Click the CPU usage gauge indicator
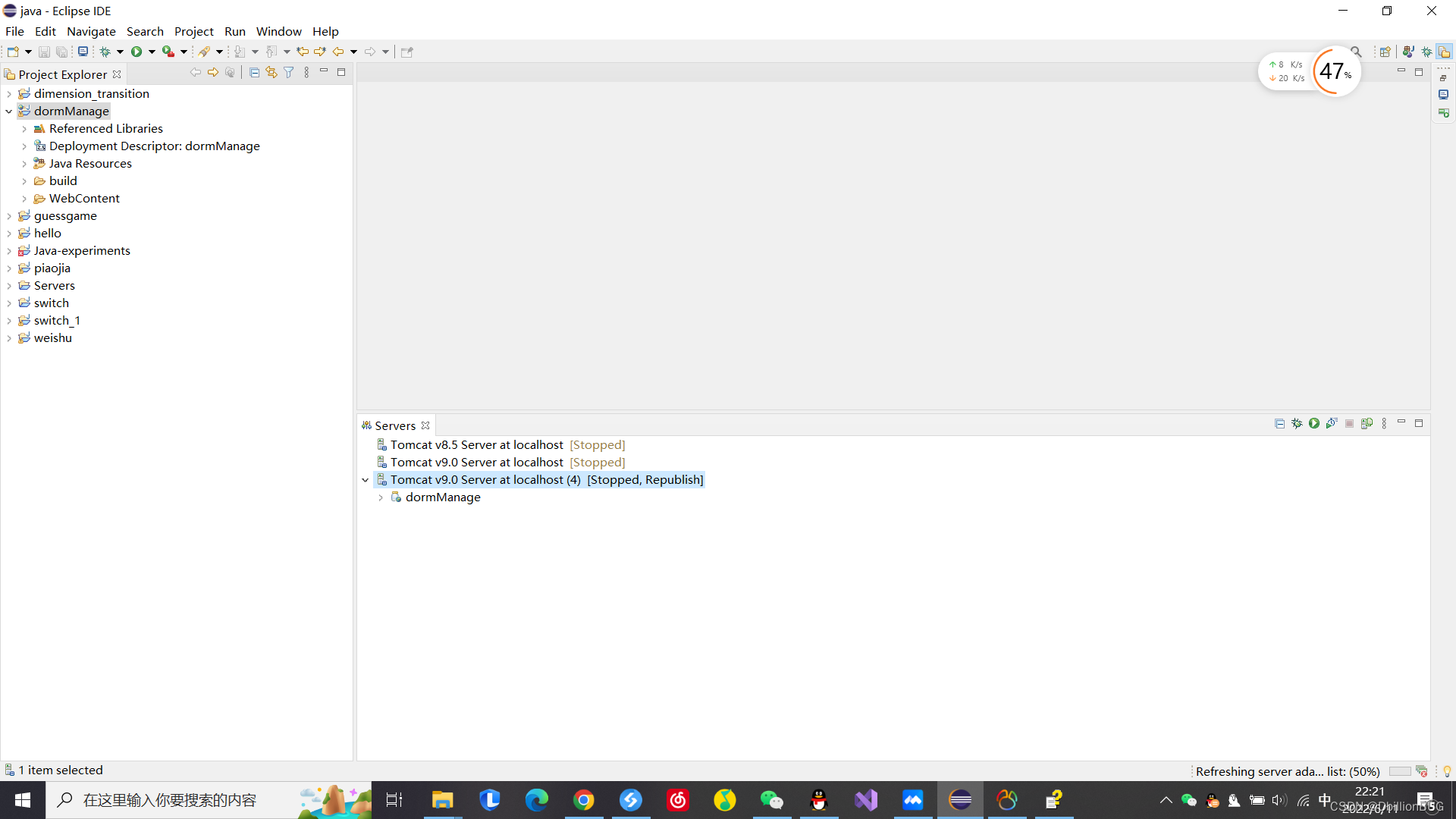Viewport: 1456px width, 819px height. point(1334,71)
